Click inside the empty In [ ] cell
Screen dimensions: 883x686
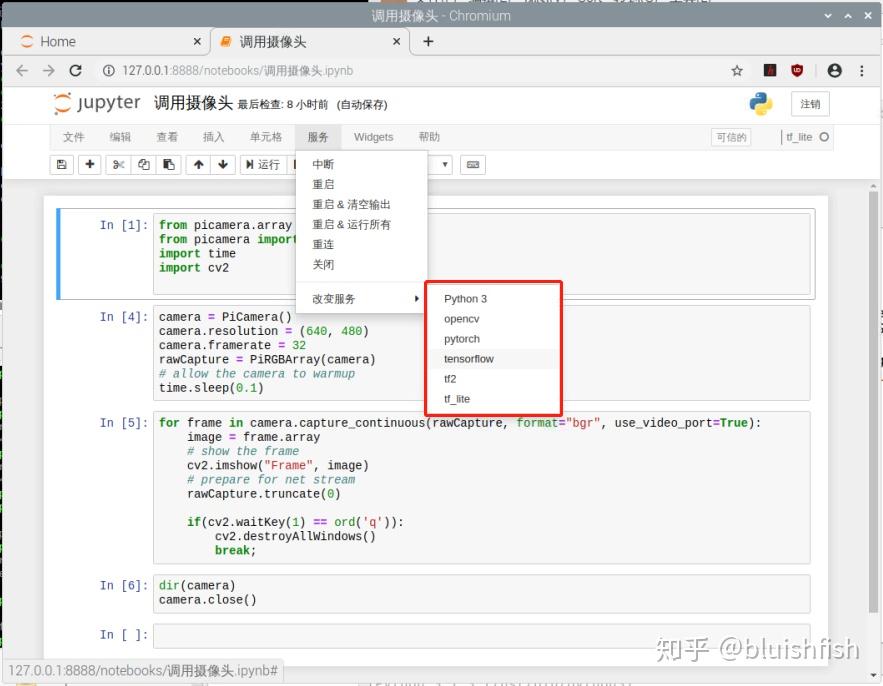(400, 634)
